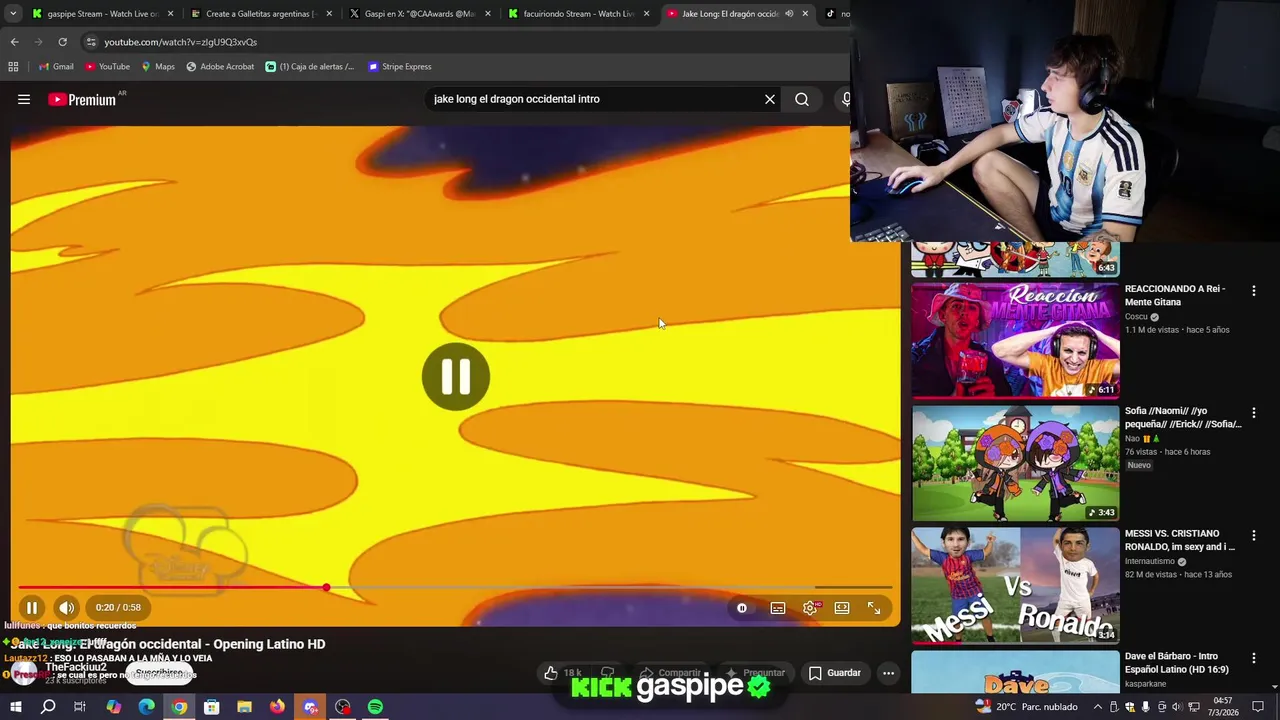Toggle subtitles/CC in the video player
The width and height of the screenshot is (1280, 720).
pos(778,608)
